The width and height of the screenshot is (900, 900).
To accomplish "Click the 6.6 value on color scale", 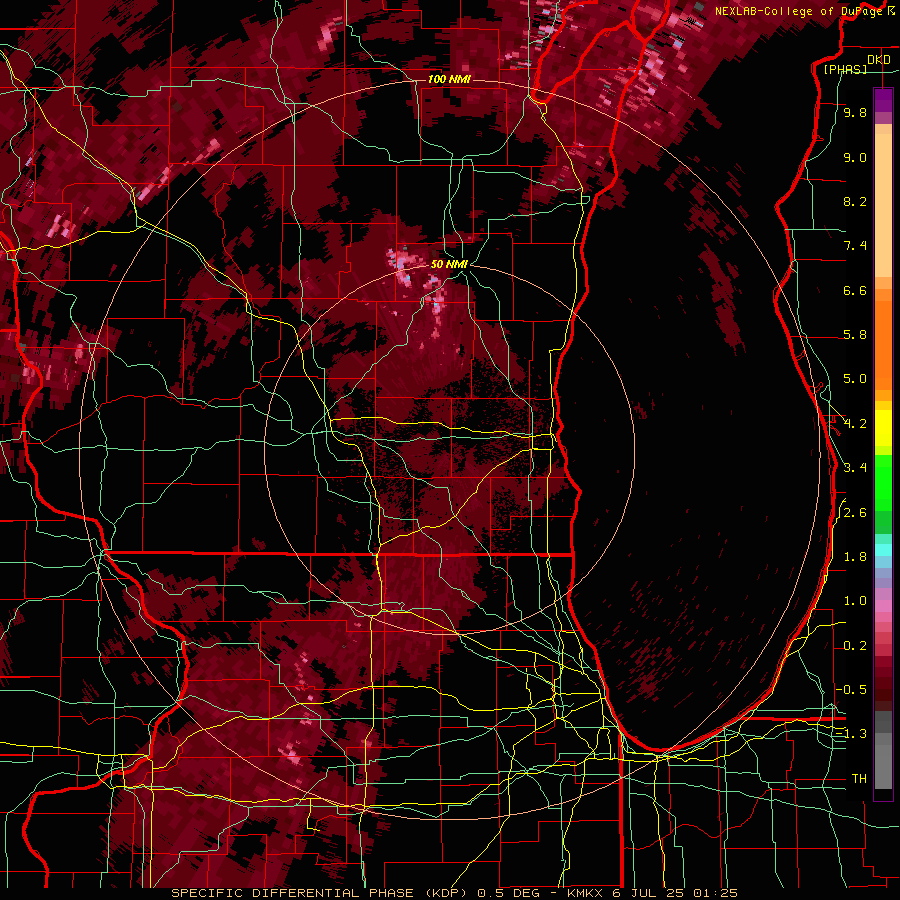I will coord(855,290).
